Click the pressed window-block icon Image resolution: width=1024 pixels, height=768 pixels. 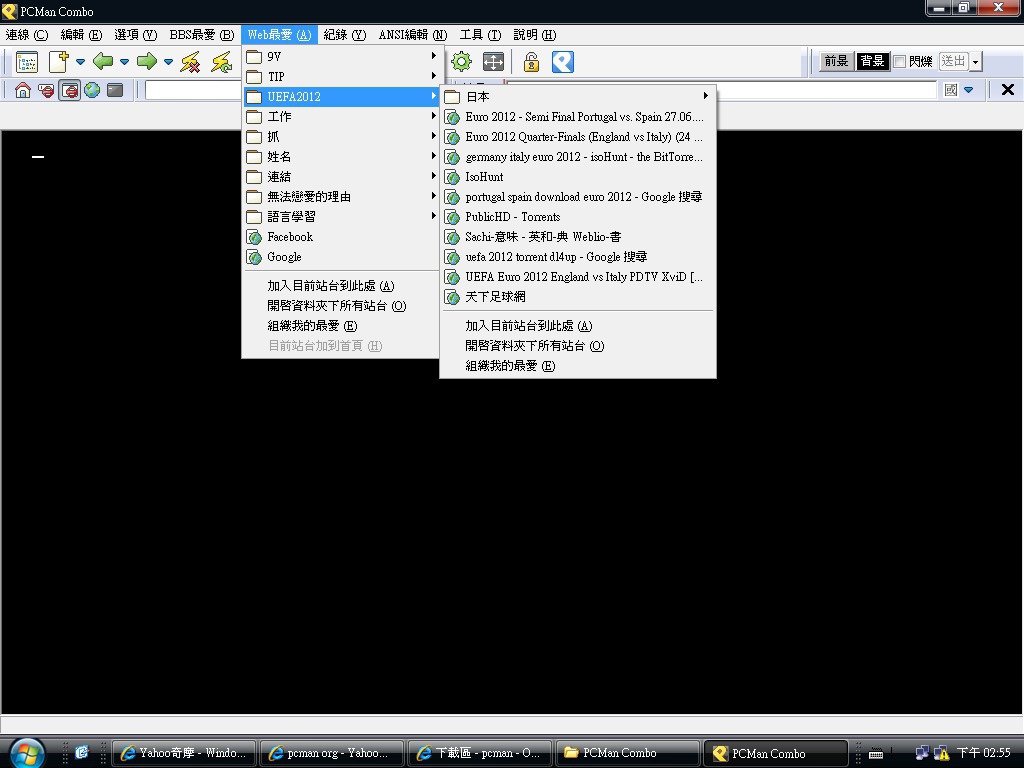point(69,90)
